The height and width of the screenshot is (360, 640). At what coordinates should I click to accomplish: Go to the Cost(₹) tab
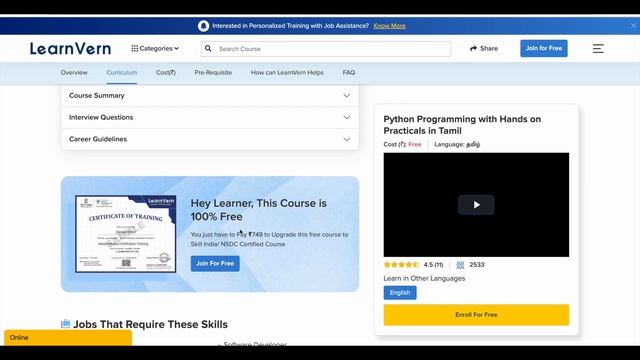[166, 72]
